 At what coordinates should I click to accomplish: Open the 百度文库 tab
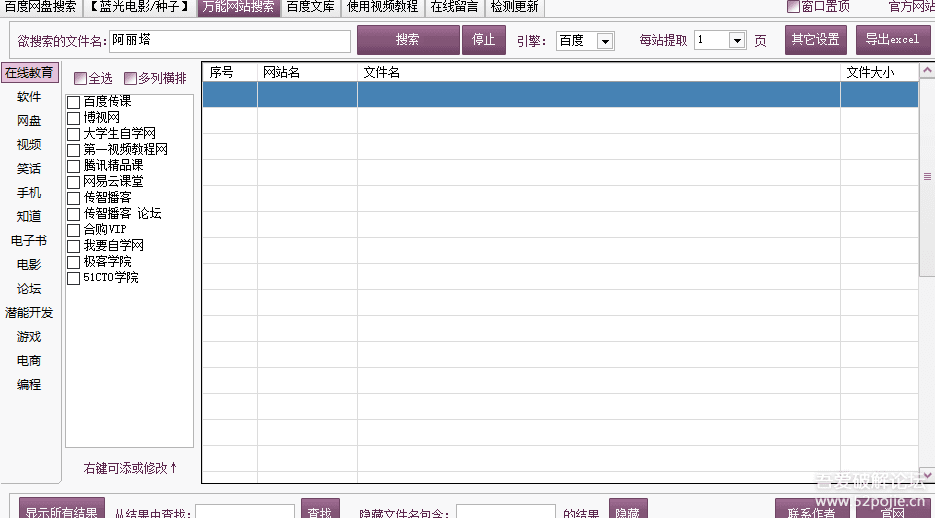tap(311, 7)
